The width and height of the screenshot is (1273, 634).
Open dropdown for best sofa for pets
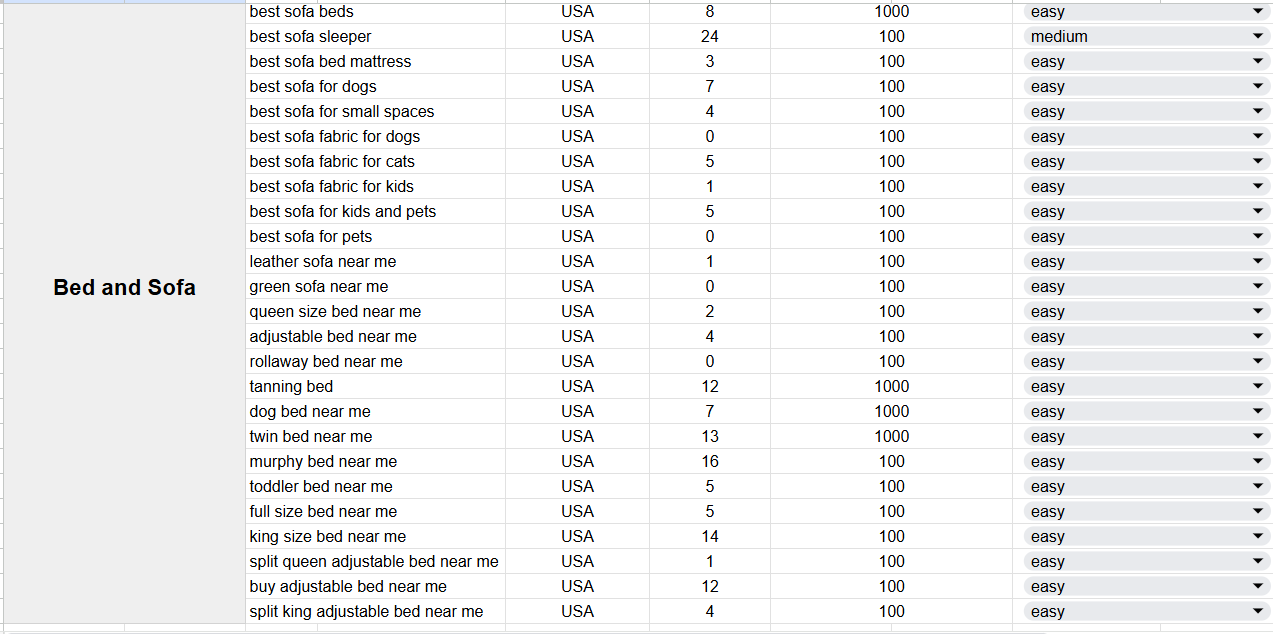pos(1258,236)
